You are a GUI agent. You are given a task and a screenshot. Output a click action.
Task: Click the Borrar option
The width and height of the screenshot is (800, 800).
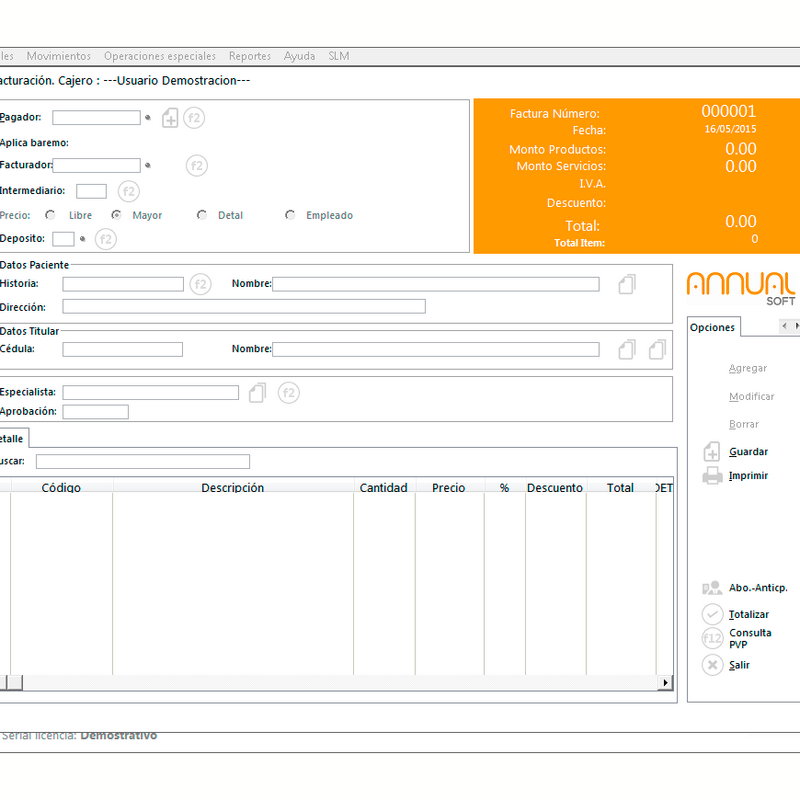(744, 424)
